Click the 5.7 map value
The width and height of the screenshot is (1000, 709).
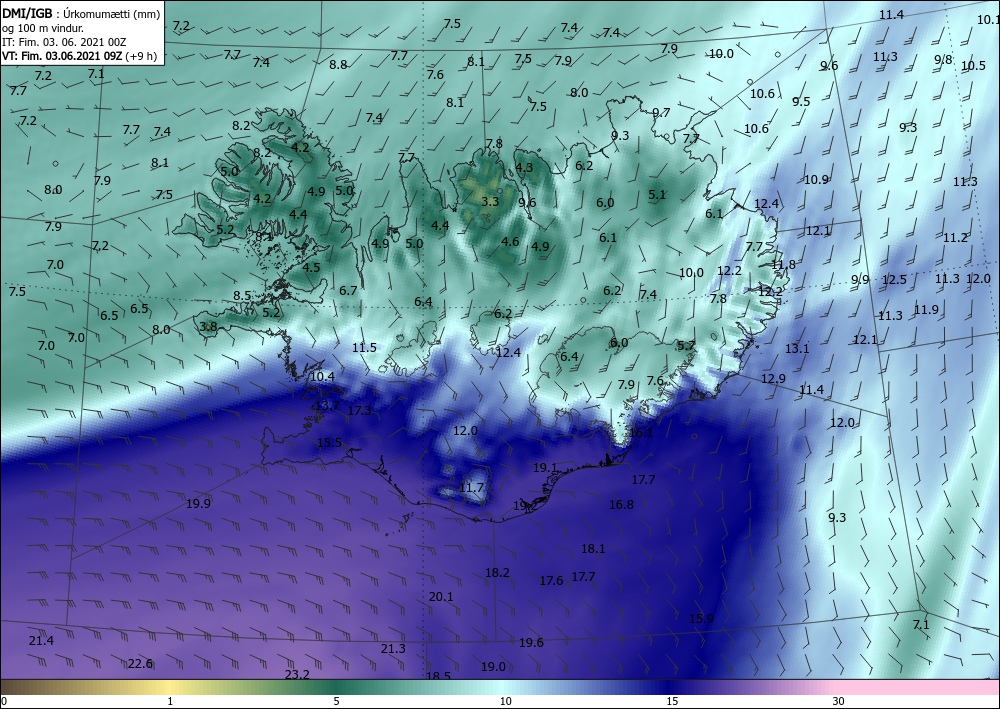(686, 346)
